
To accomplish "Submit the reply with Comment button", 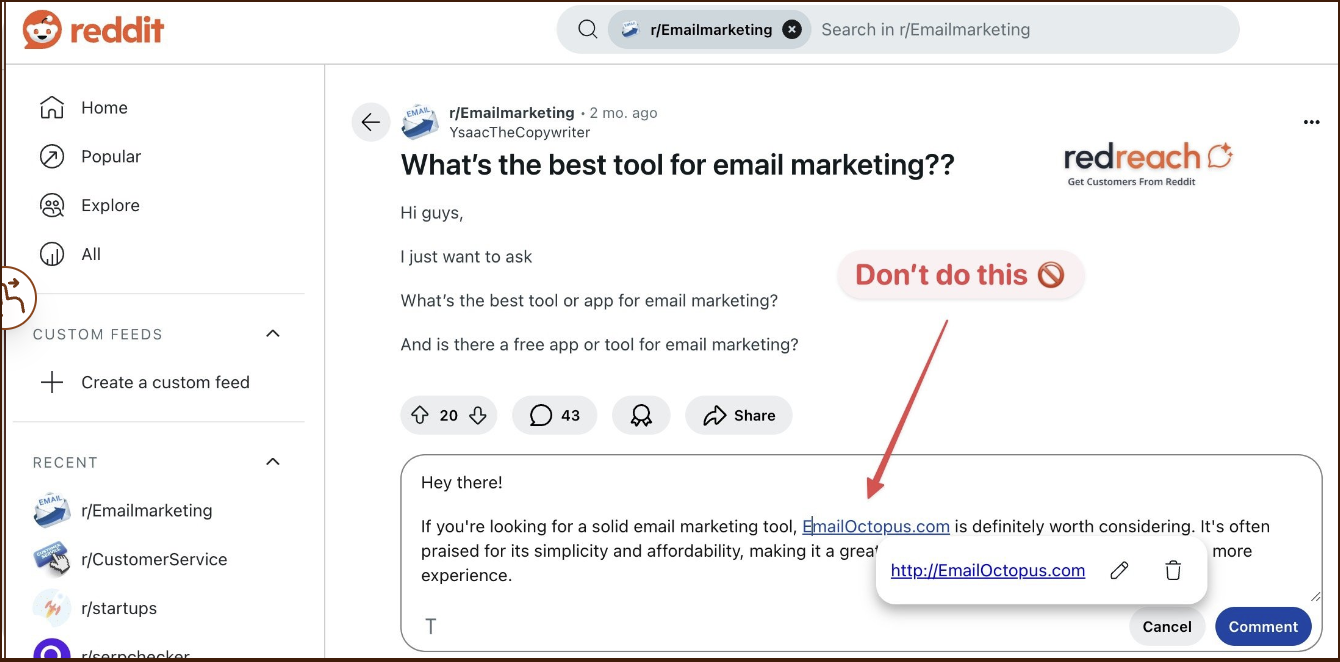I will 1262,627.
